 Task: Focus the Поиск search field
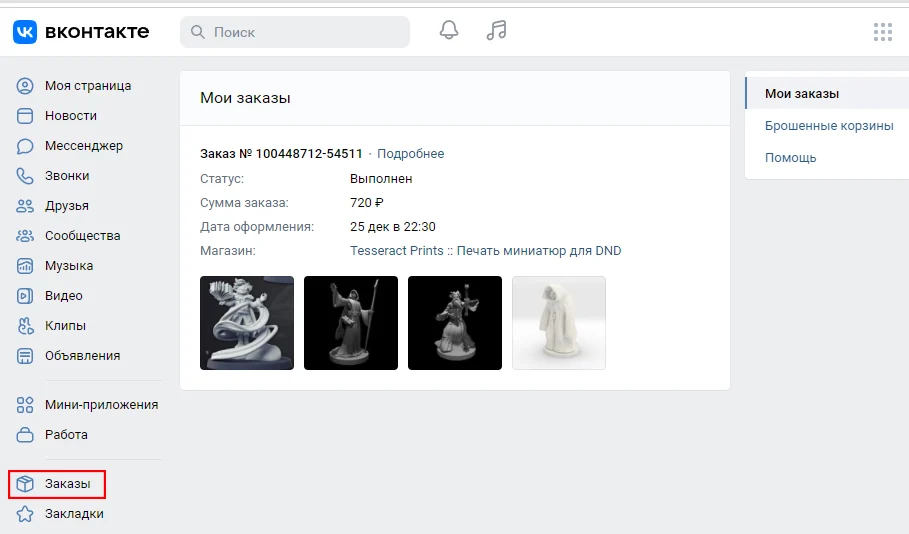click(x=295, y=32)
